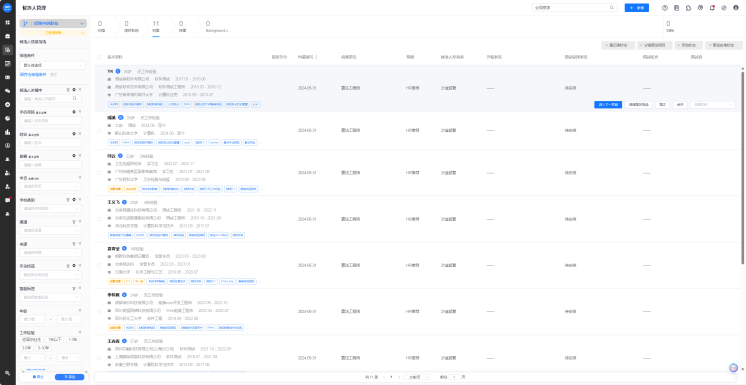
Task: Click the floating assistant icon at bottom right
Action: tap(734, 368)
